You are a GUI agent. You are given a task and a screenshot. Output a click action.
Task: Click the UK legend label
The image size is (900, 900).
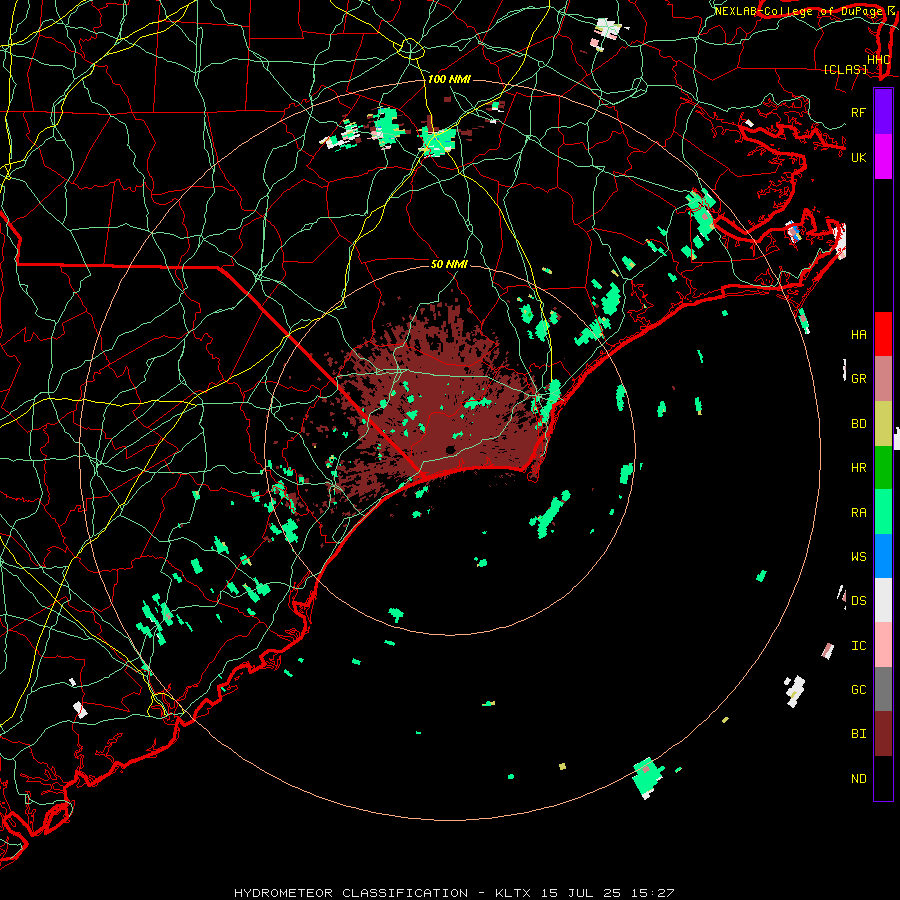tap(859, 157)
